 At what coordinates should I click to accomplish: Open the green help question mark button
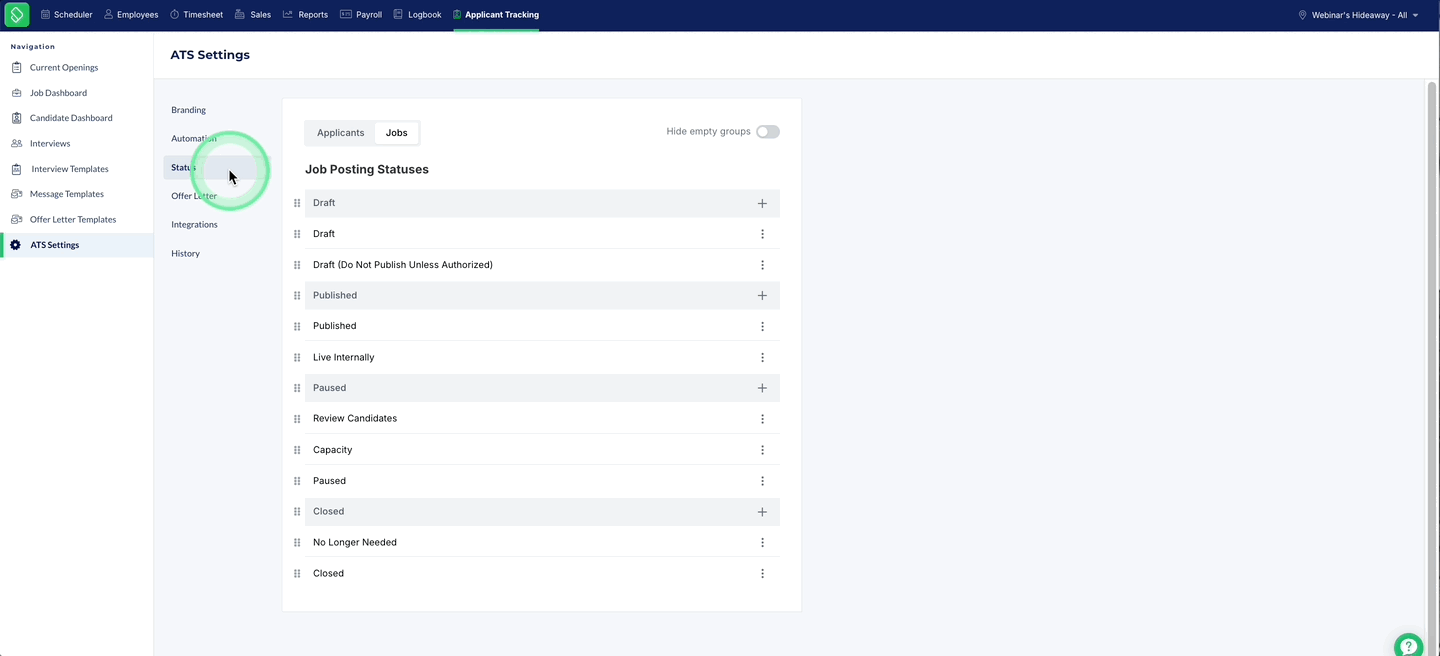pyautogui.click(x=1408, y=645)
